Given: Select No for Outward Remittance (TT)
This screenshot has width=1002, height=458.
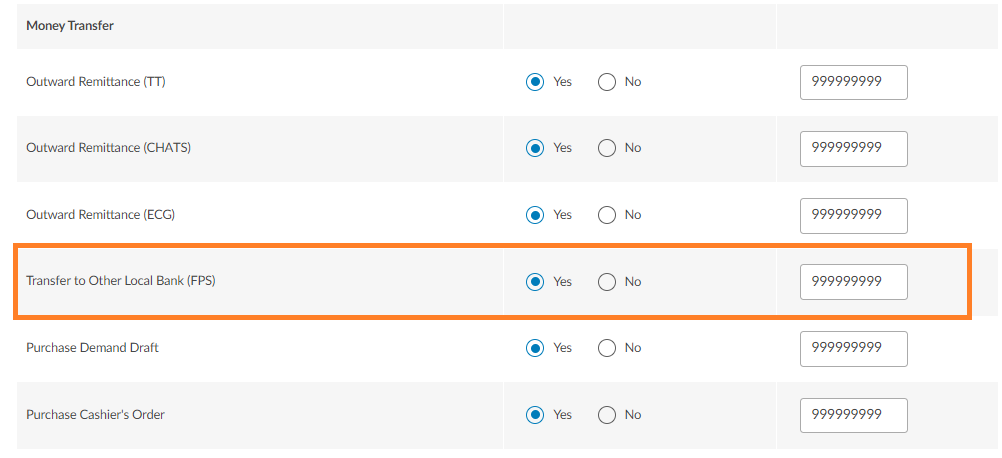Looking at the screenshot, I should pyautogui.click(x=607, y=82).
